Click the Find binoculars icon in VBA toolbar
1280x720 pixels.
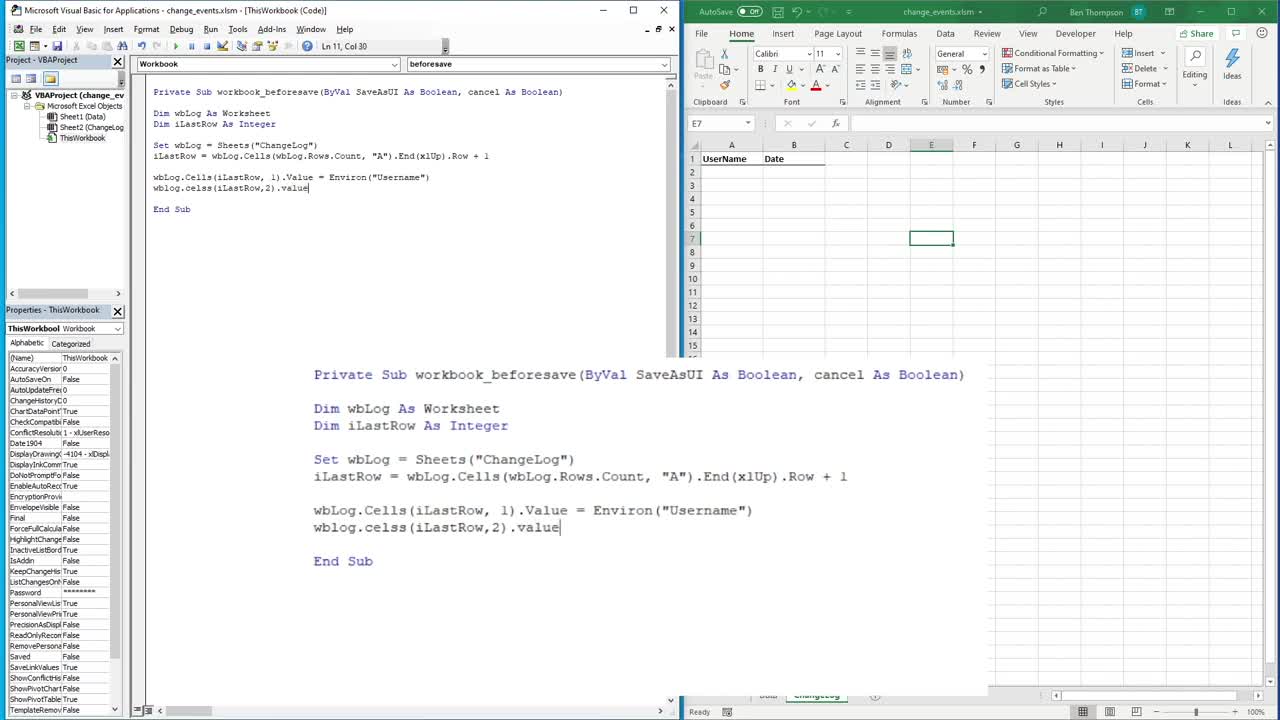[122, 46]
